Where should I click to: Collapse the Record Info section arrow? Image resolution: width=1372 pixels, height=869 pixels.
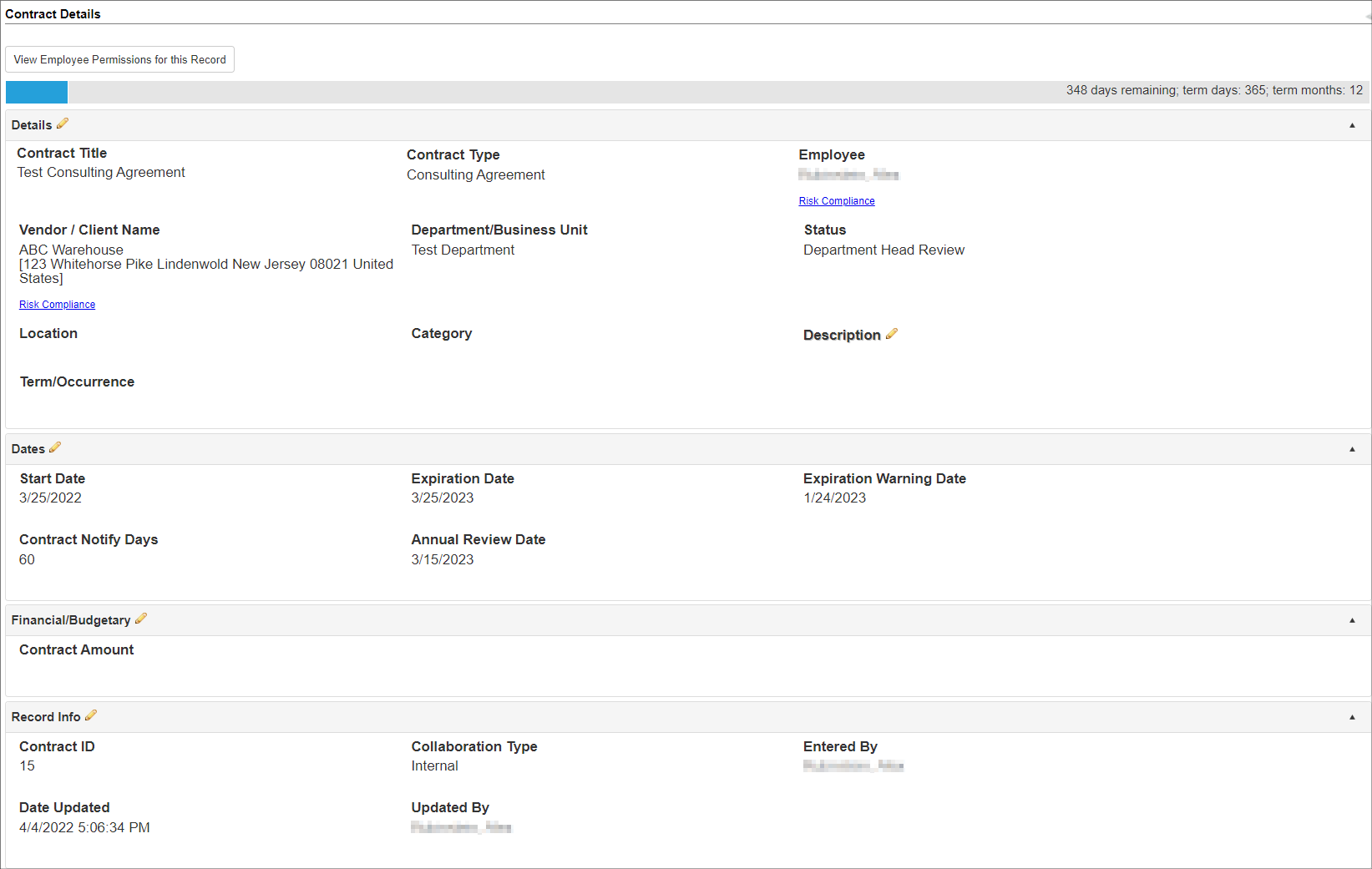point(1352,717)
